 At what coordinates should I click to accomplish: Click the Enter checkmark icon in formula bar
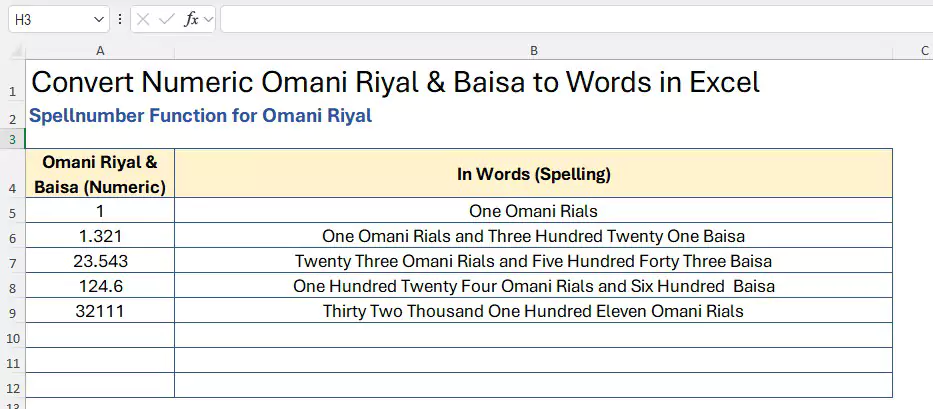[x=167, y=19]
